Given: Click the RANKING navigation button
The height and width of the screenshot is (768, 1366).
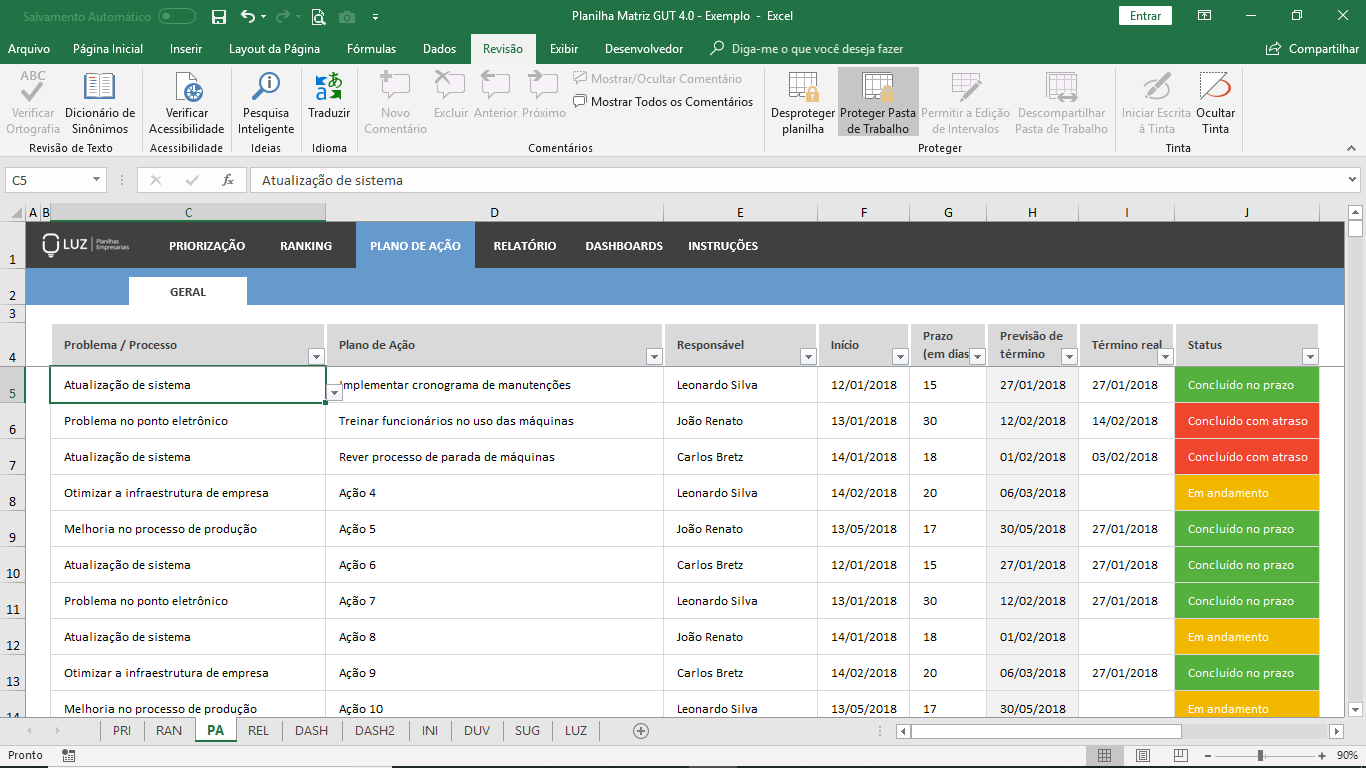Looking at the screenshot, I should [306, 246].
